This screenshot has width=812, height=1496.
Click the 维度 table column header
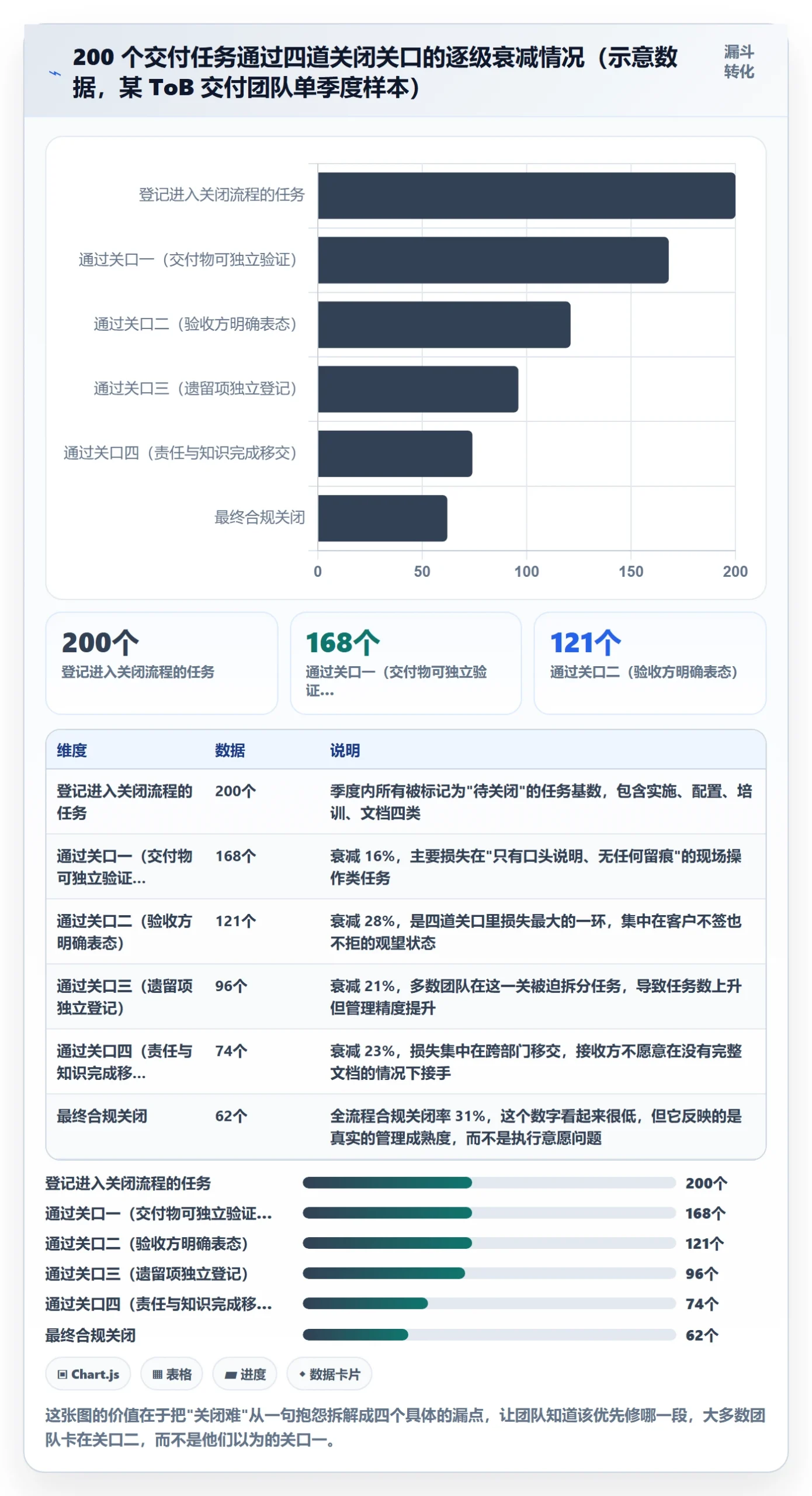coord(72,750)
